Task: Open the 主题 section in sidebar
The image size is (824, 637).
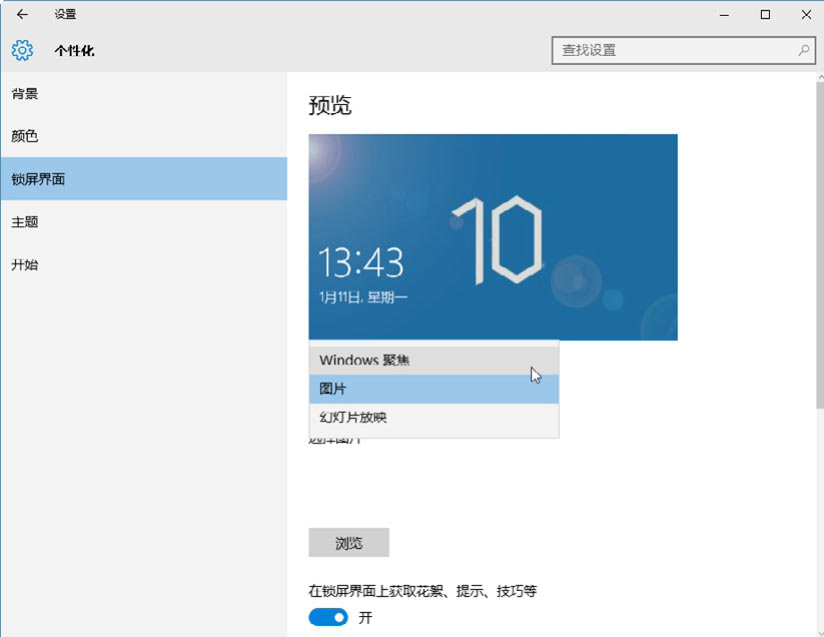Action: pos(25,222)
